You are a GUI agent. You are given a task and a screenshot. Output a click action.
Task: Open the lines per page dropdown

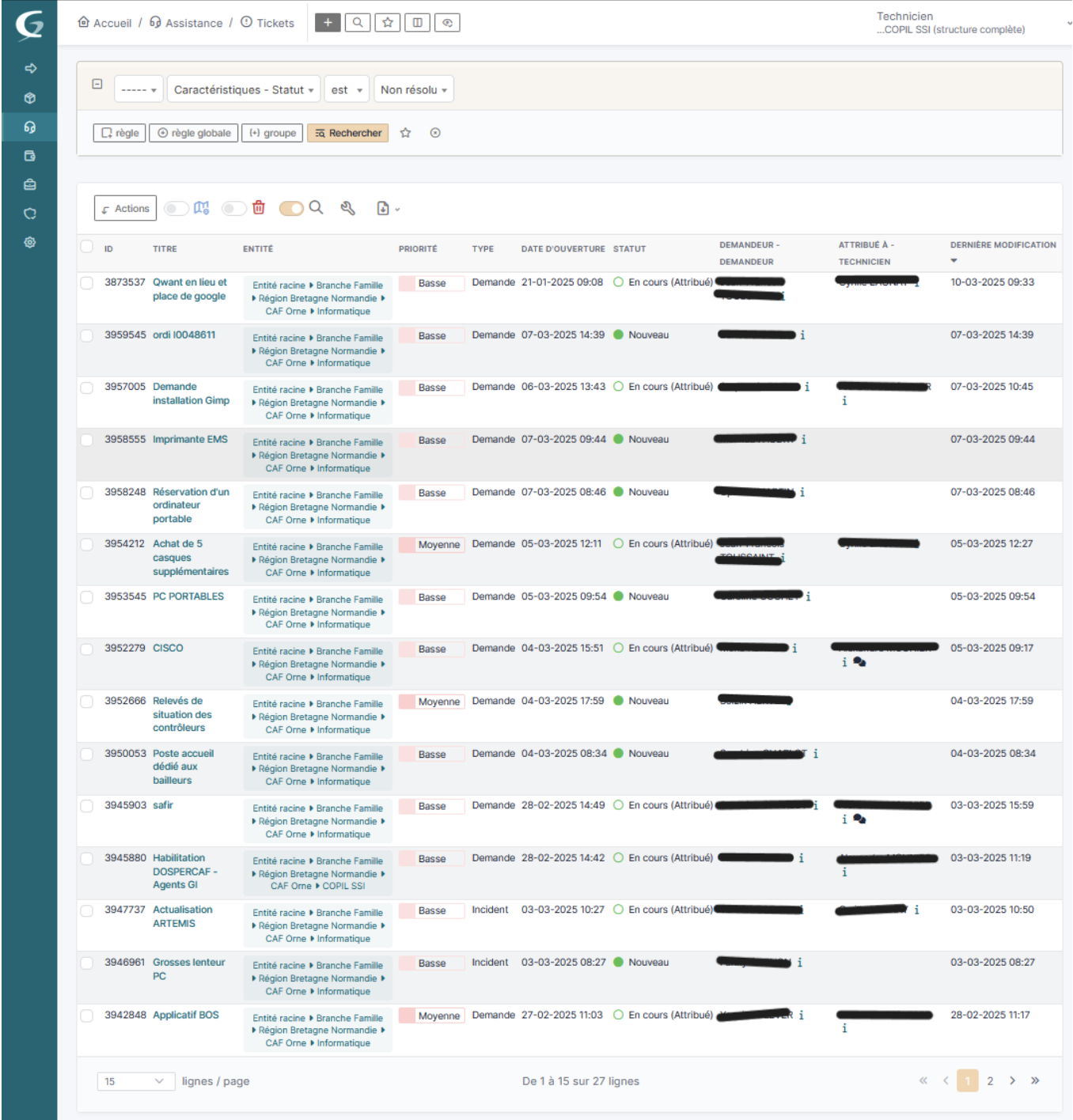pos(135,1081)
